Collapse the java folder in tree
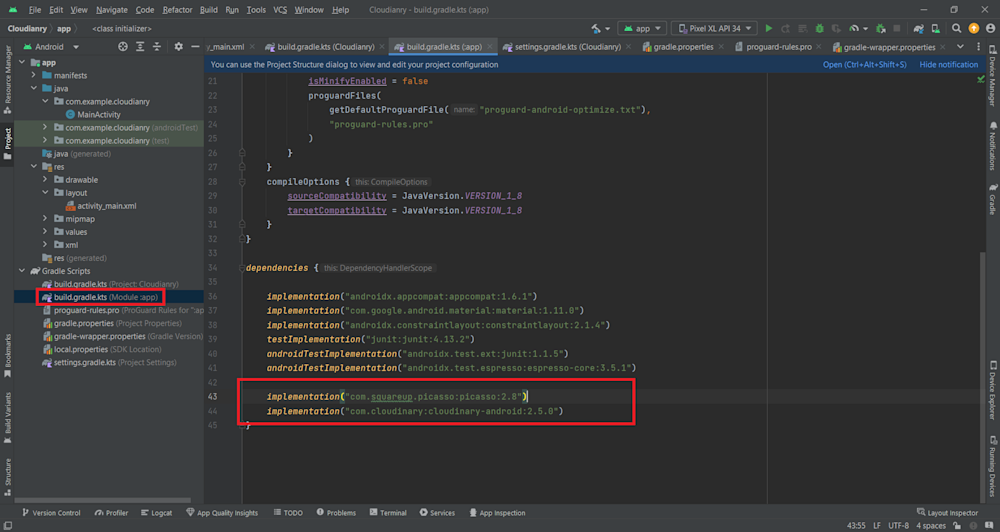 [x=34, y=88]
